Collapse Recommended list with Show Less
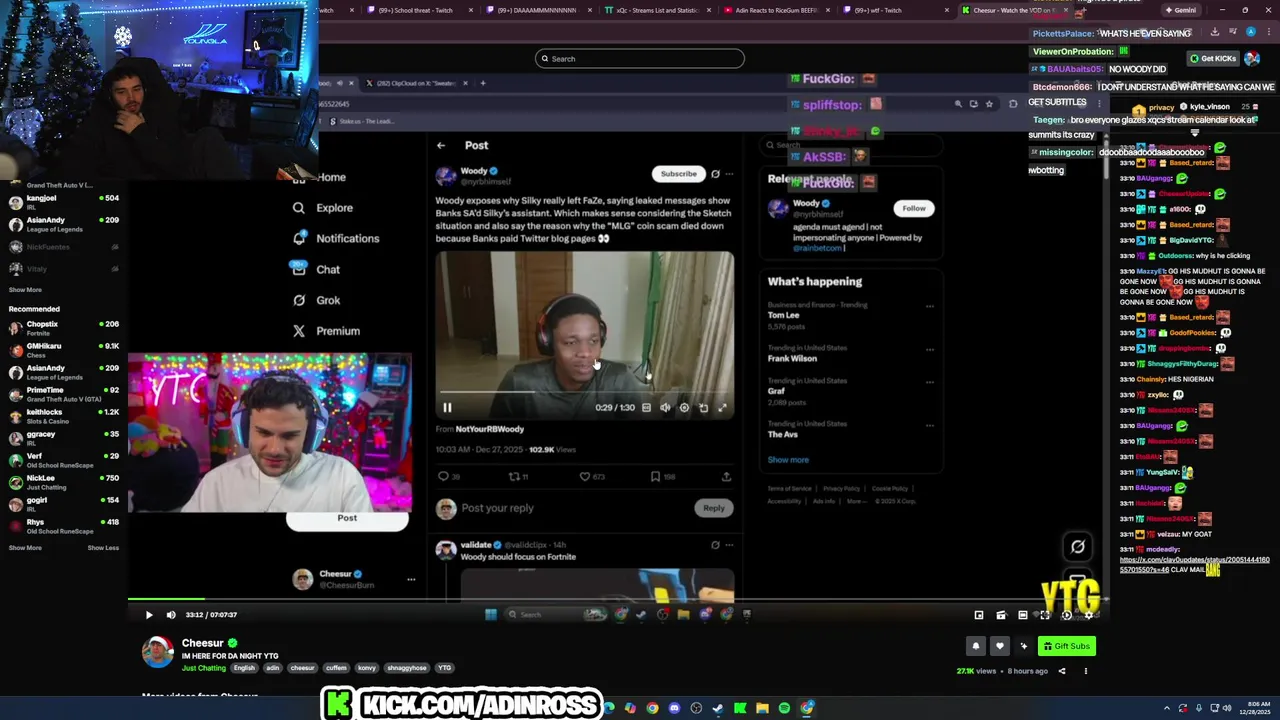 pos(103,548)
